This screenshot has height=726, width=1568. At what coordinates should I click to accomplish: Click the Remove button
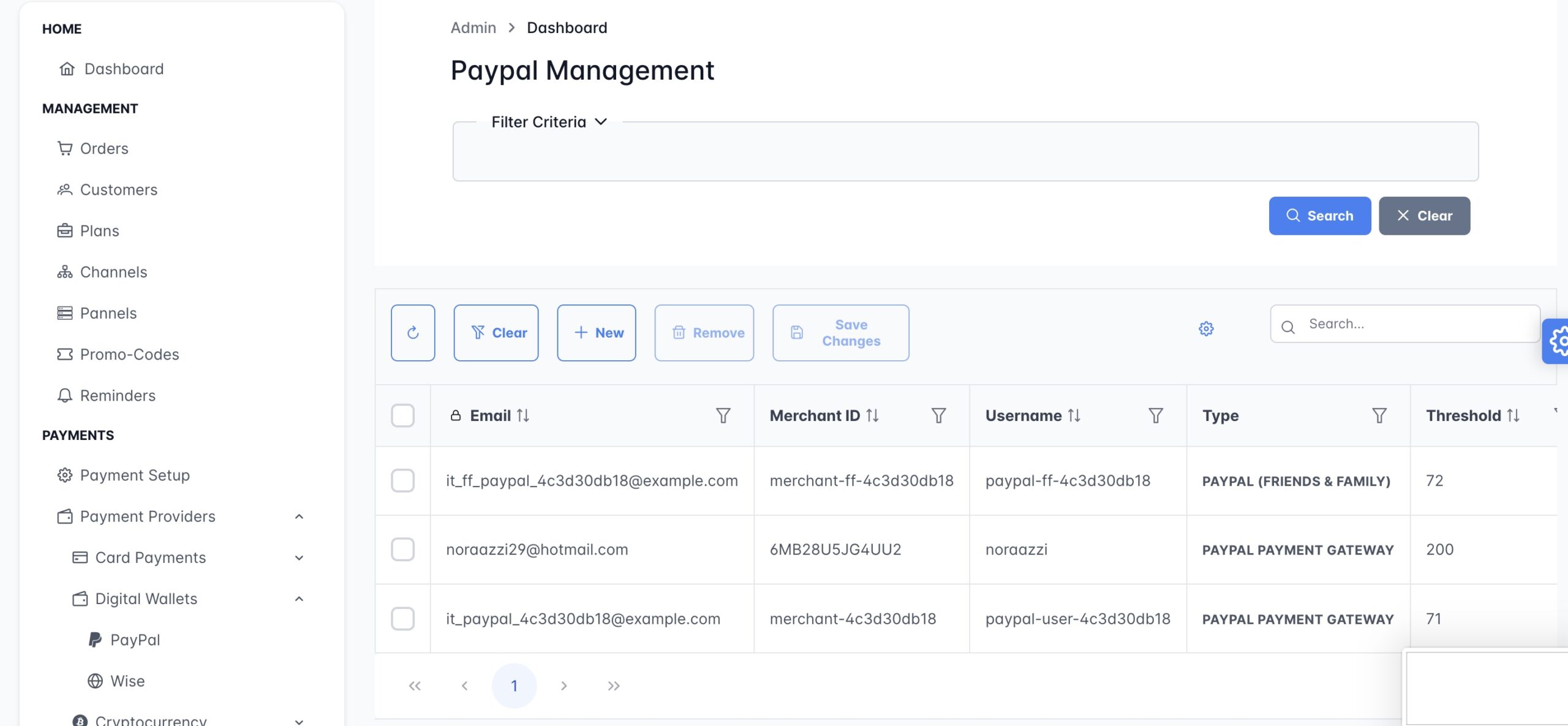(x=704, y=333)
